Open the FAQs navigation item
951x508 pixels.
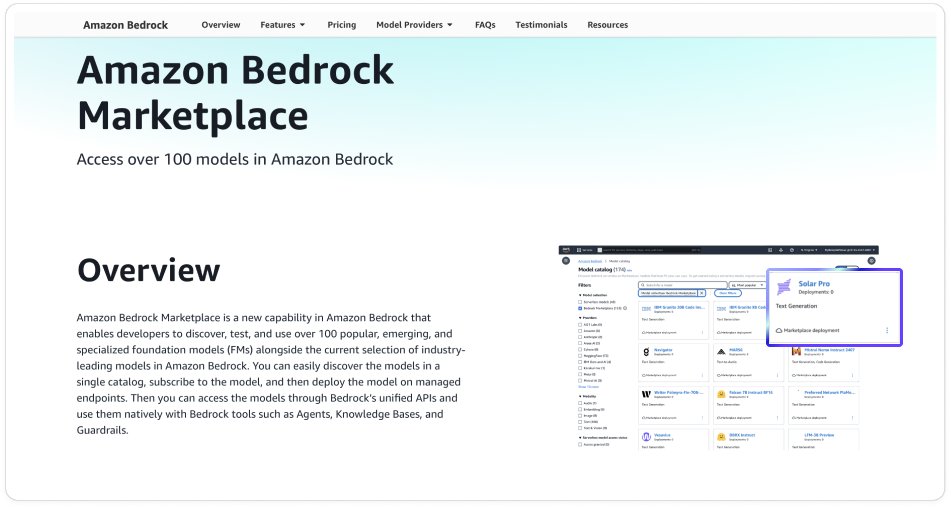click(x=485, y=25)
